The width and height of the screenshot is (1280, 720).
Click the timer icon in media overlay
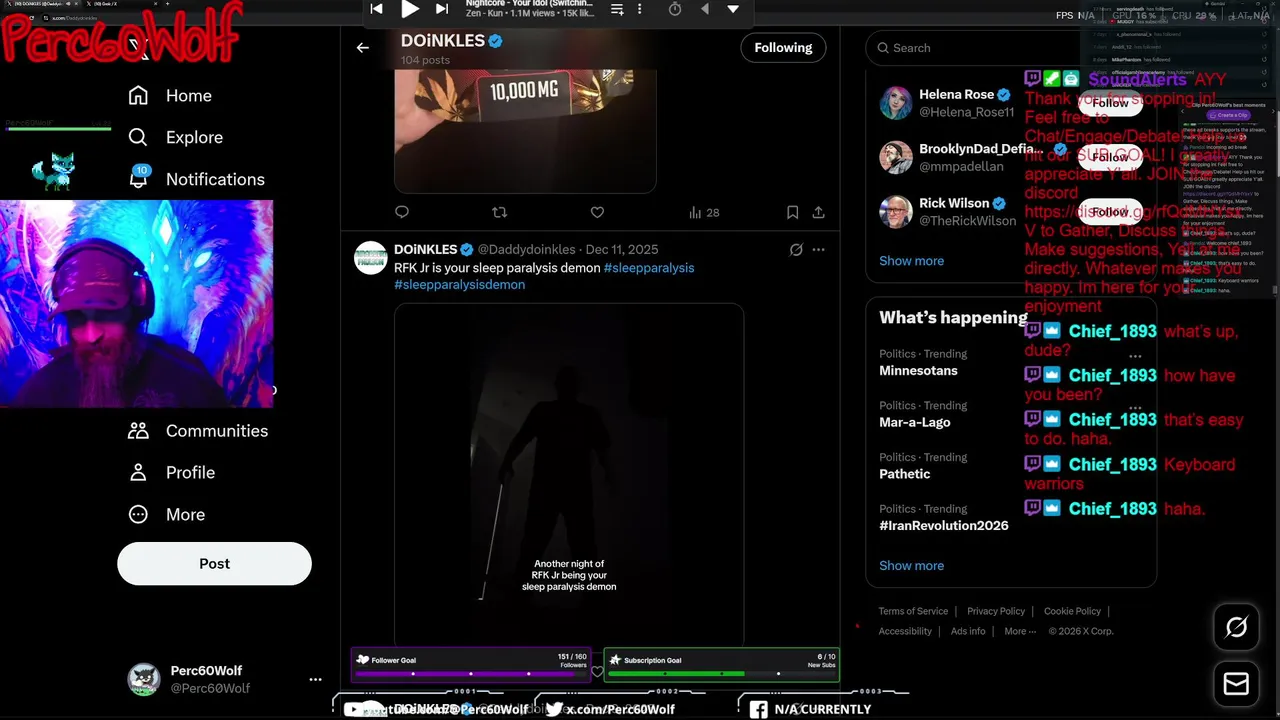pyautogui.click(x=675, y=9)
